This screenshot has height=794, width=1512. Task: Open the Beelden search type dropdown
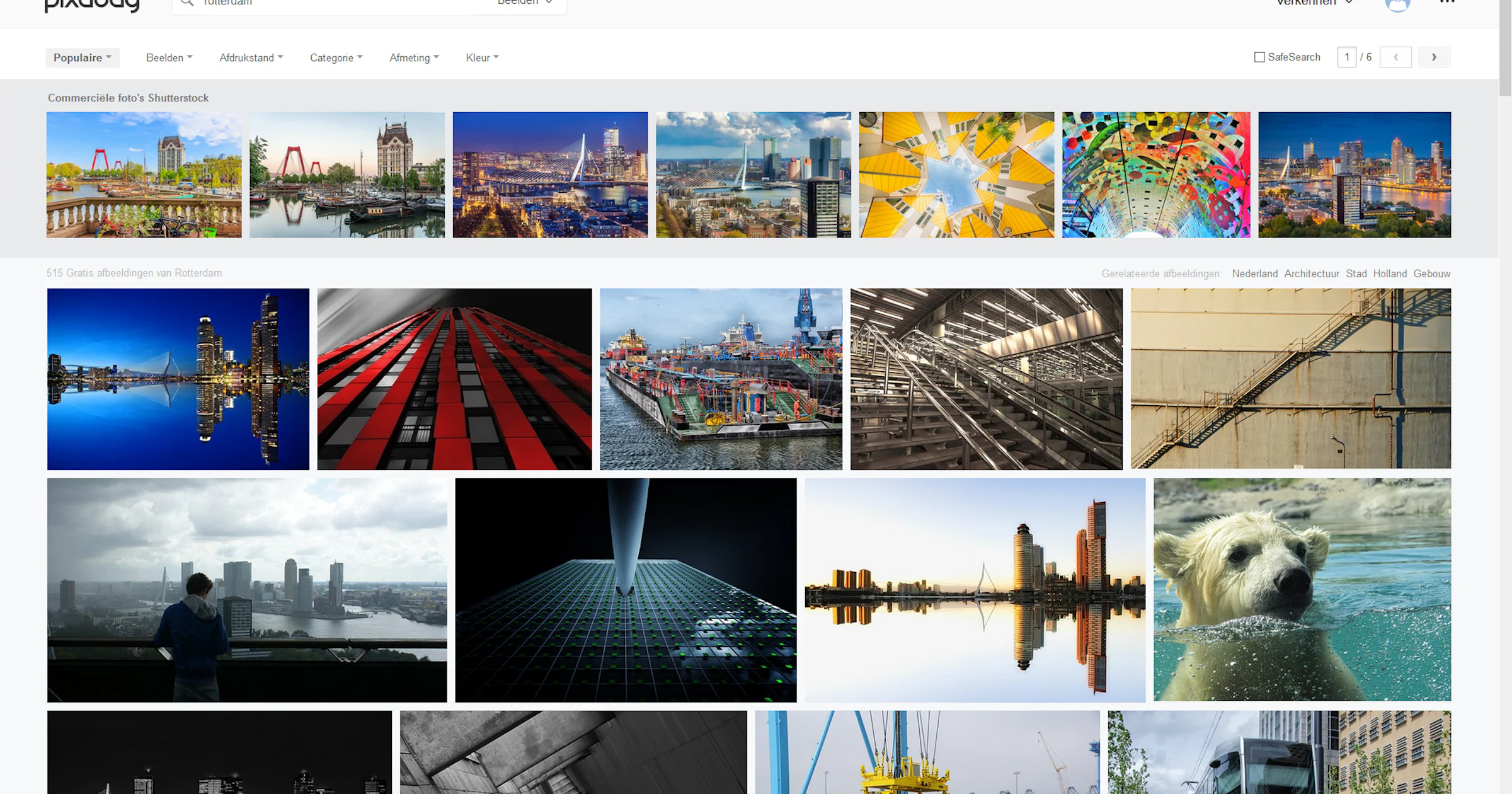525,3
